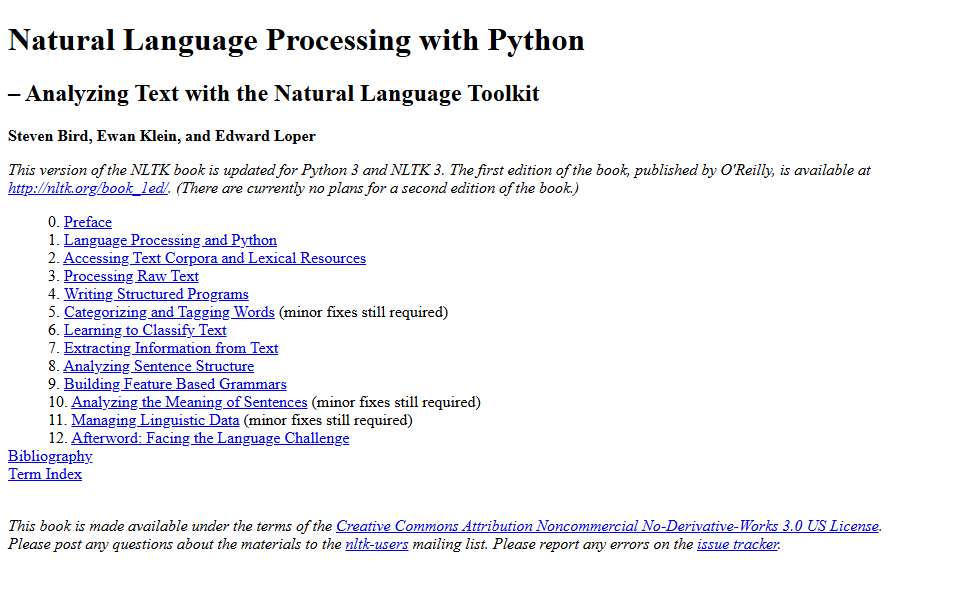
Task: Open Managing Linguistic Data chapter
Action: click(x=156, y=421)
